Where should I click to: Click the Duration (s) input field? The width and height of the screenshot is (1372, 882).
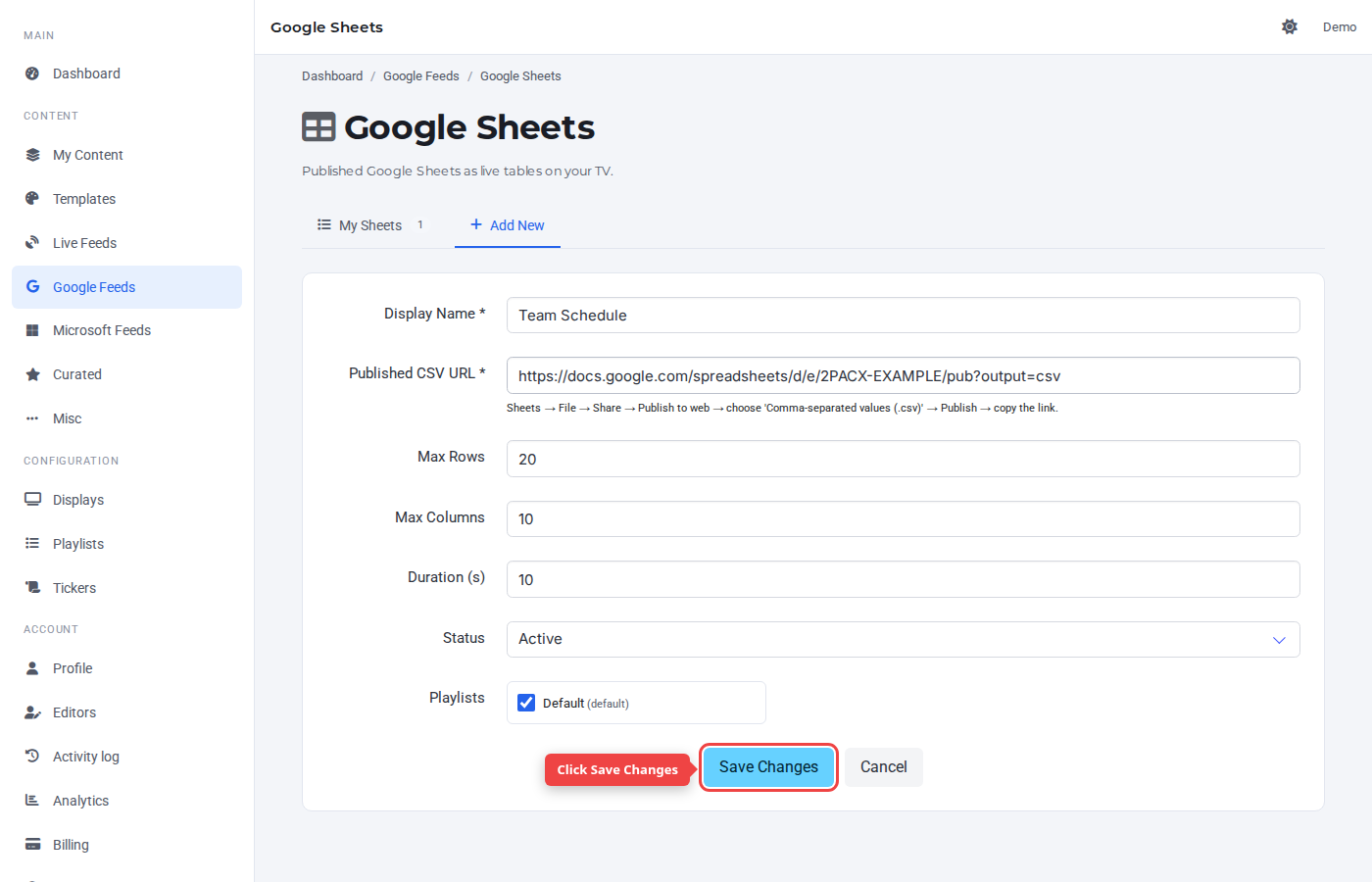pos(903,579)
